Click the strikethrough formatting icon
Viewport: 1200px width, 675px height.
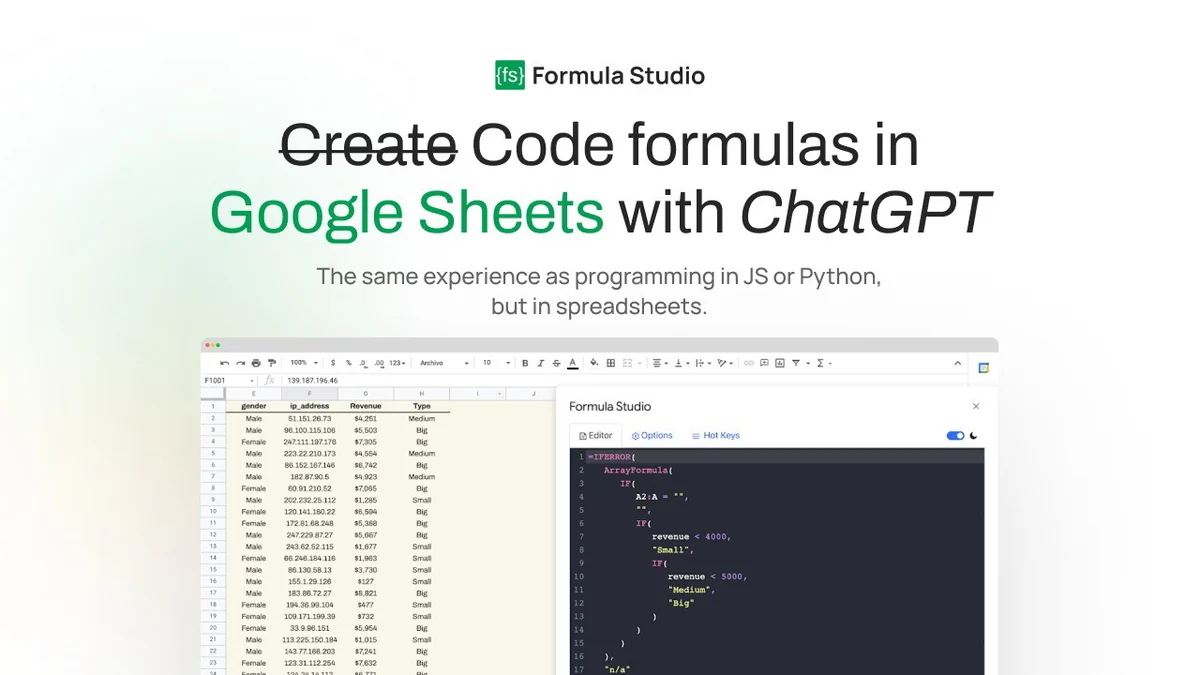556,363
